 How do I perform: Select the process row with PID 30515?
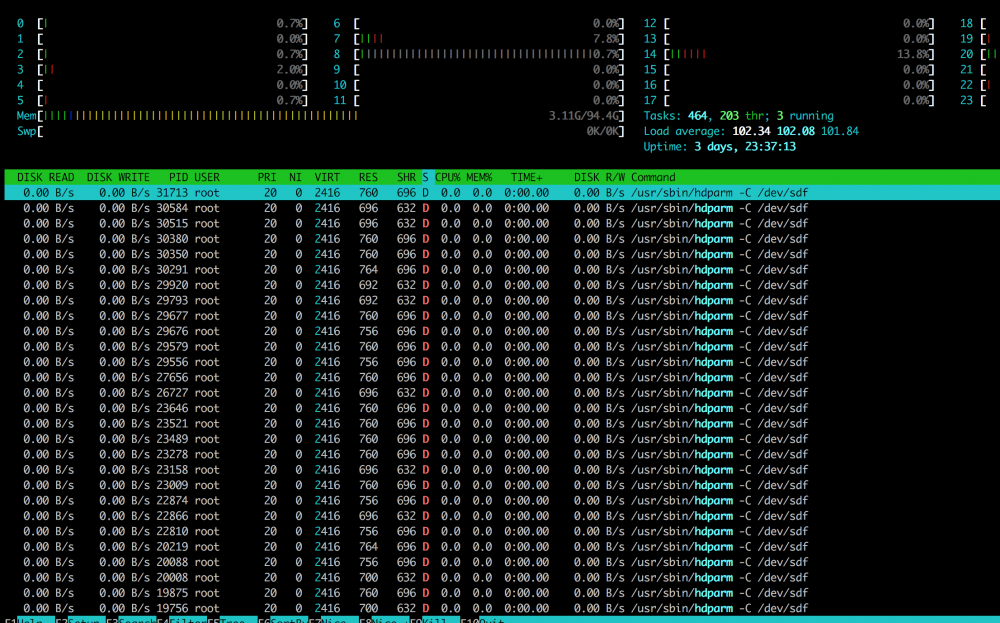pyautogui.click(x=502, y=223)
